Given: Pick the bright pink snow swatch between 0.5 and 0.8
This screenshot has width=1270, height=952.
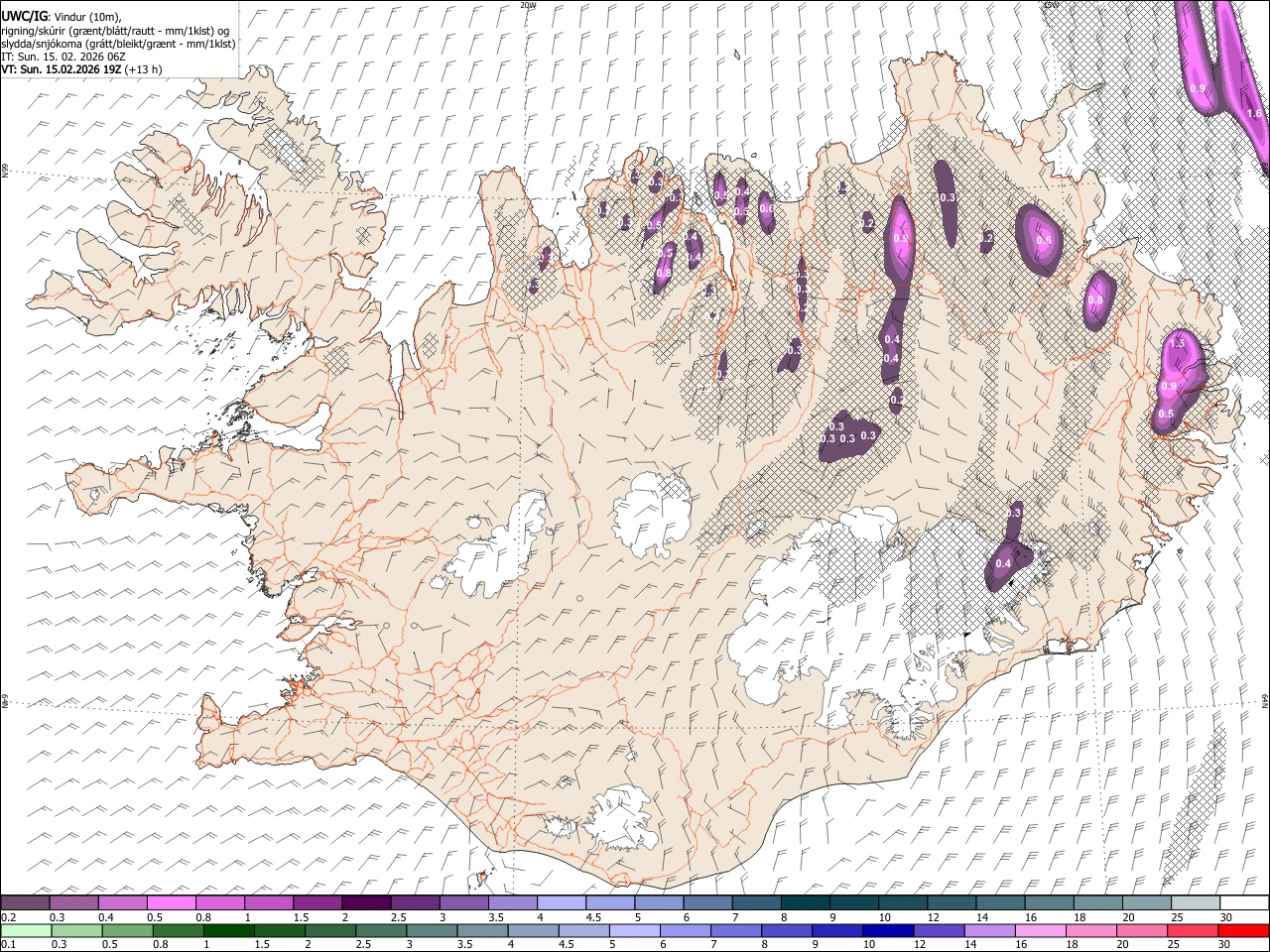Looking at the screenshot, I should (172, 902).
